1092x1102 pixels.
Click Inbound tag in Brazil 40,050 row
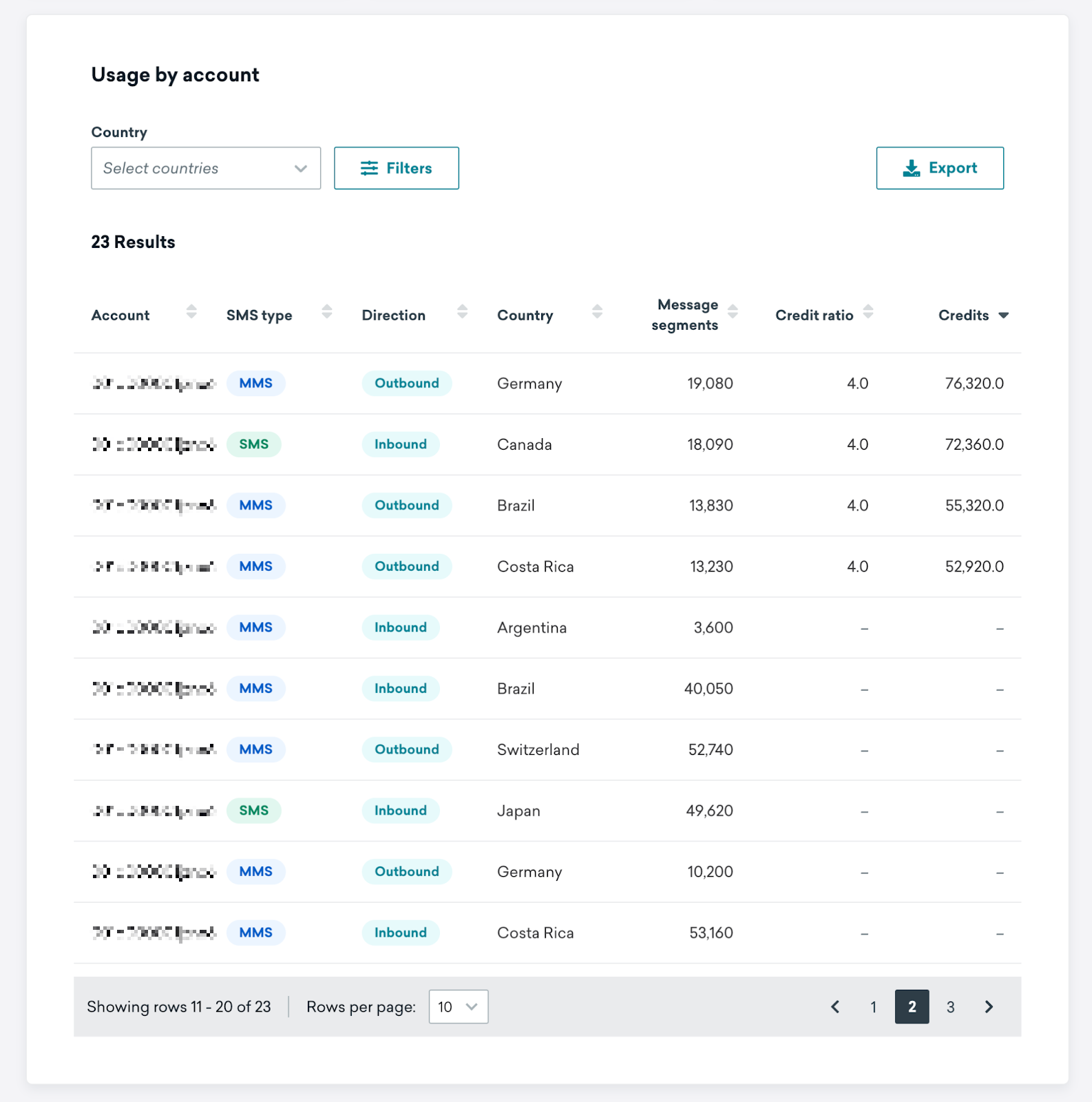coord(401,689)
